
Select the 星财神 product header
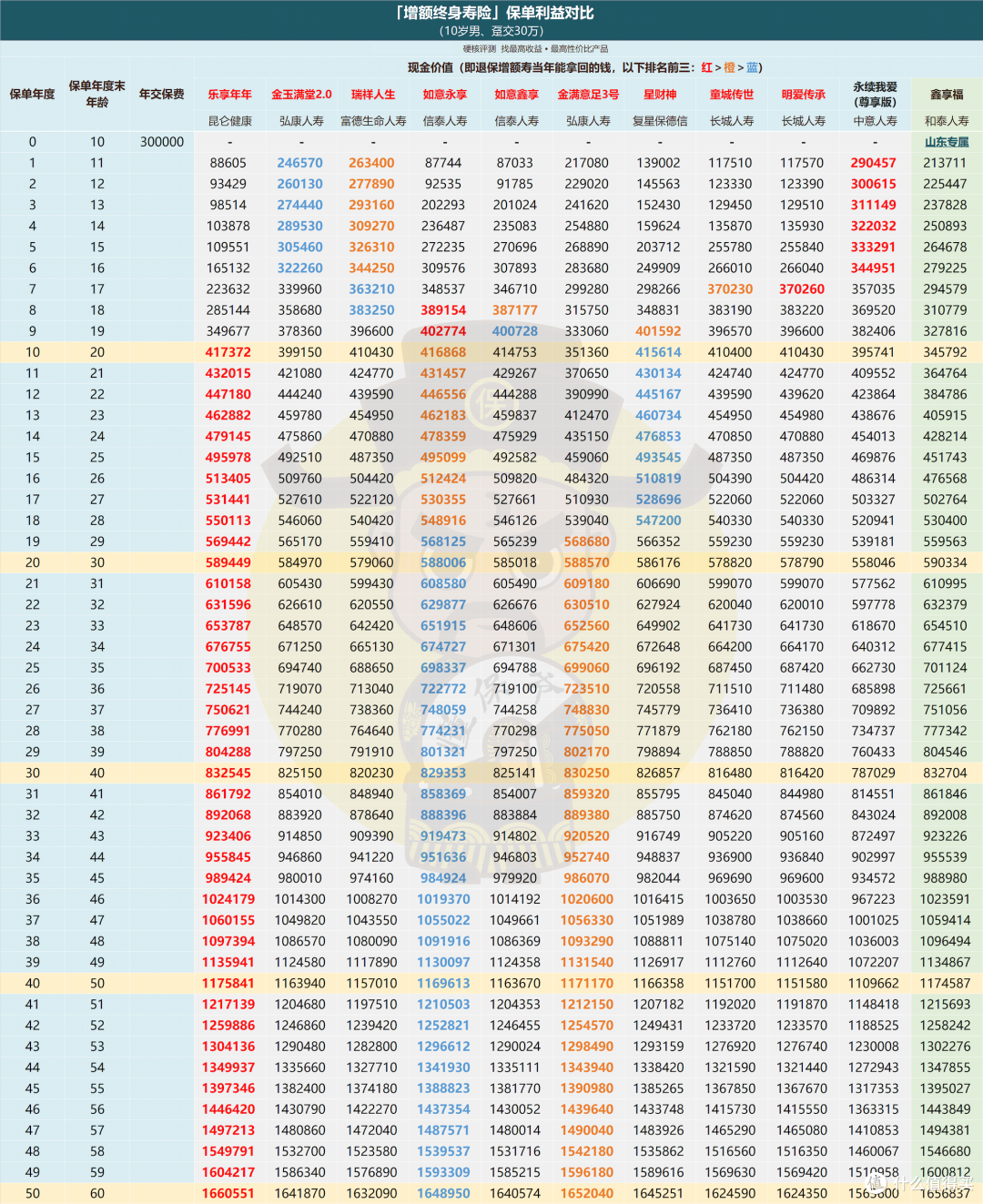660,95
